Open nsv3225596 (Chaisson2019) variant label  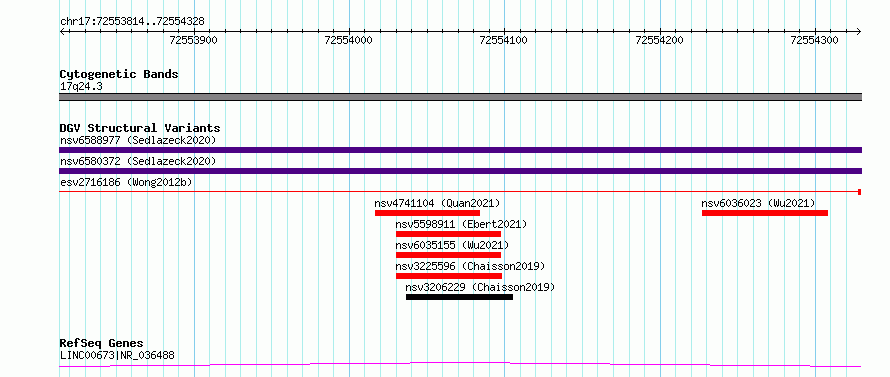pos(471,266)
